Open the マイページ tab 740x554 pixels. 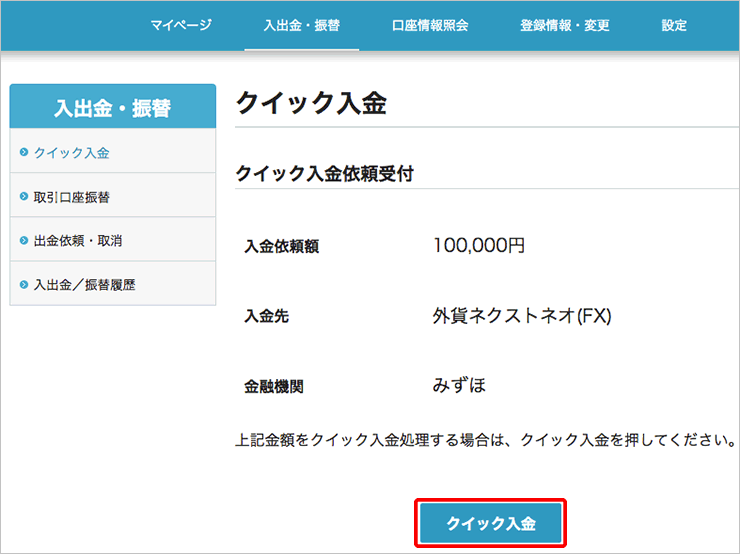click(181, 26)
